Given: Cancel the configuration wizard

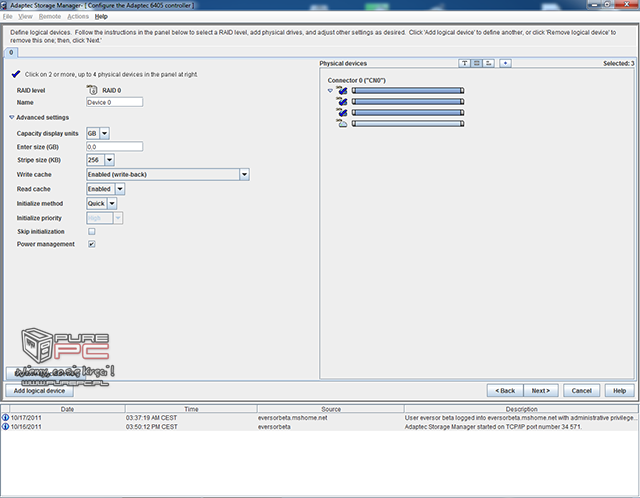Looking at the screenshot, I should (581, 391).
